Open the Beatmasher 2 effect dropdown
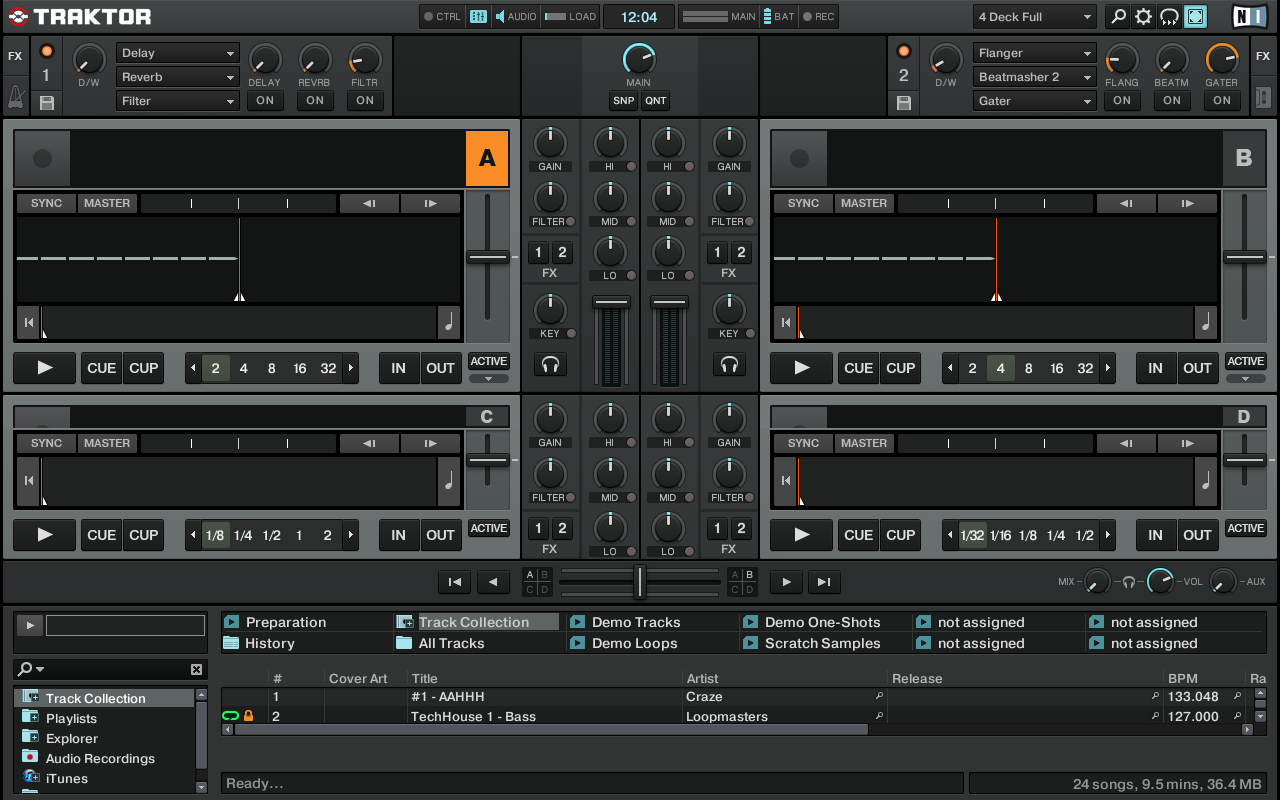The height and width of the screenshot is (800, 1280). coord(1035,77)
